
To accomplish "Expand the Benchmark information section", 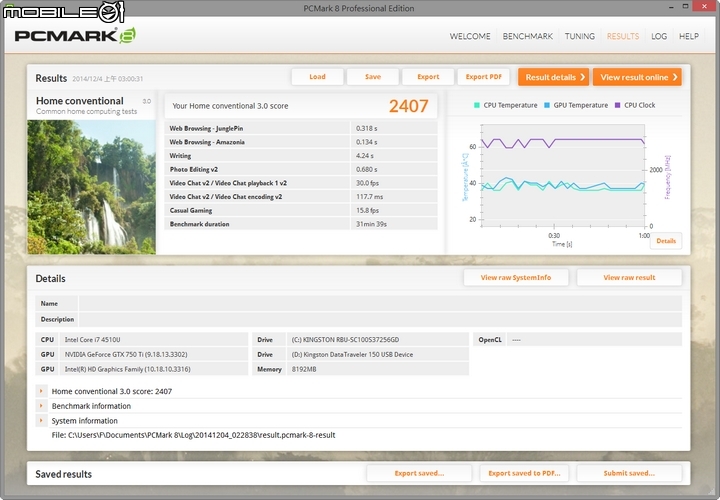I will click(x=41, y=406).
